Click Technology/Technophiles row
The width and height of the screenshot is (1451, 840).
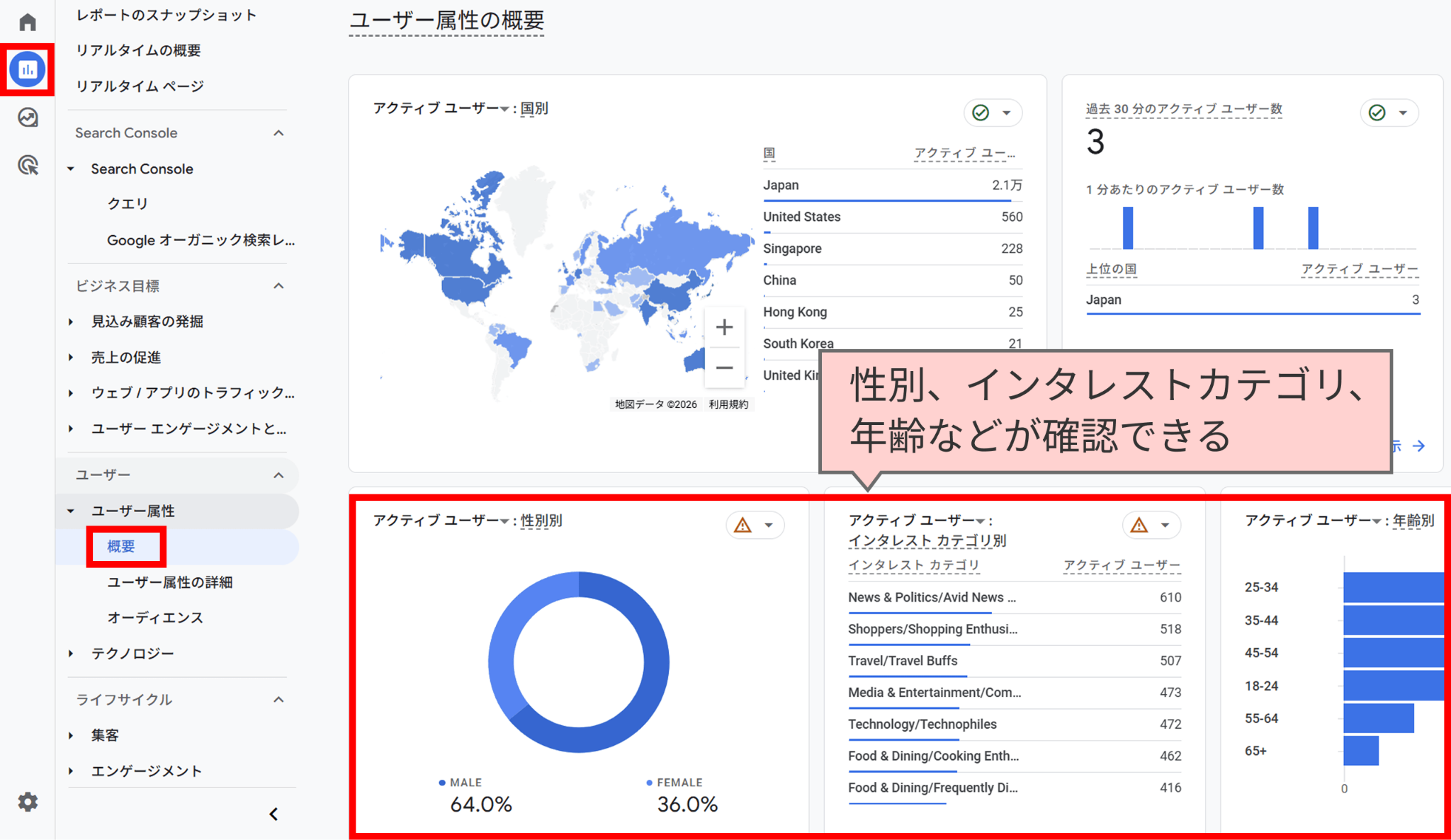[x=1015, y=724]
